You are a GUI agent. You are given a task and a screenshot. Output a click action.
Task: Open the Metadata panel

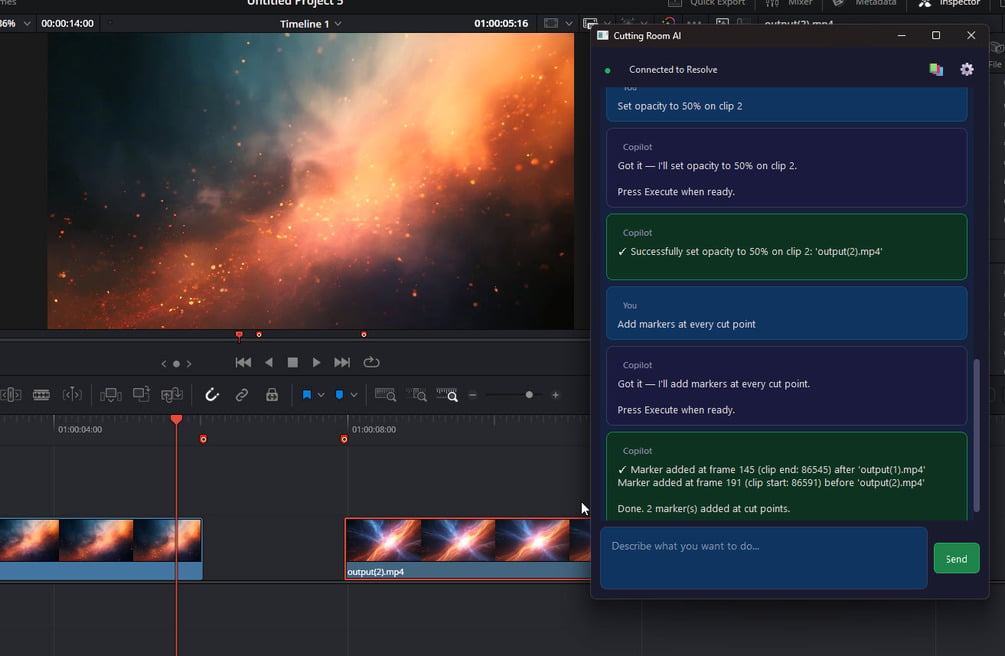click(x=865, y=3)
